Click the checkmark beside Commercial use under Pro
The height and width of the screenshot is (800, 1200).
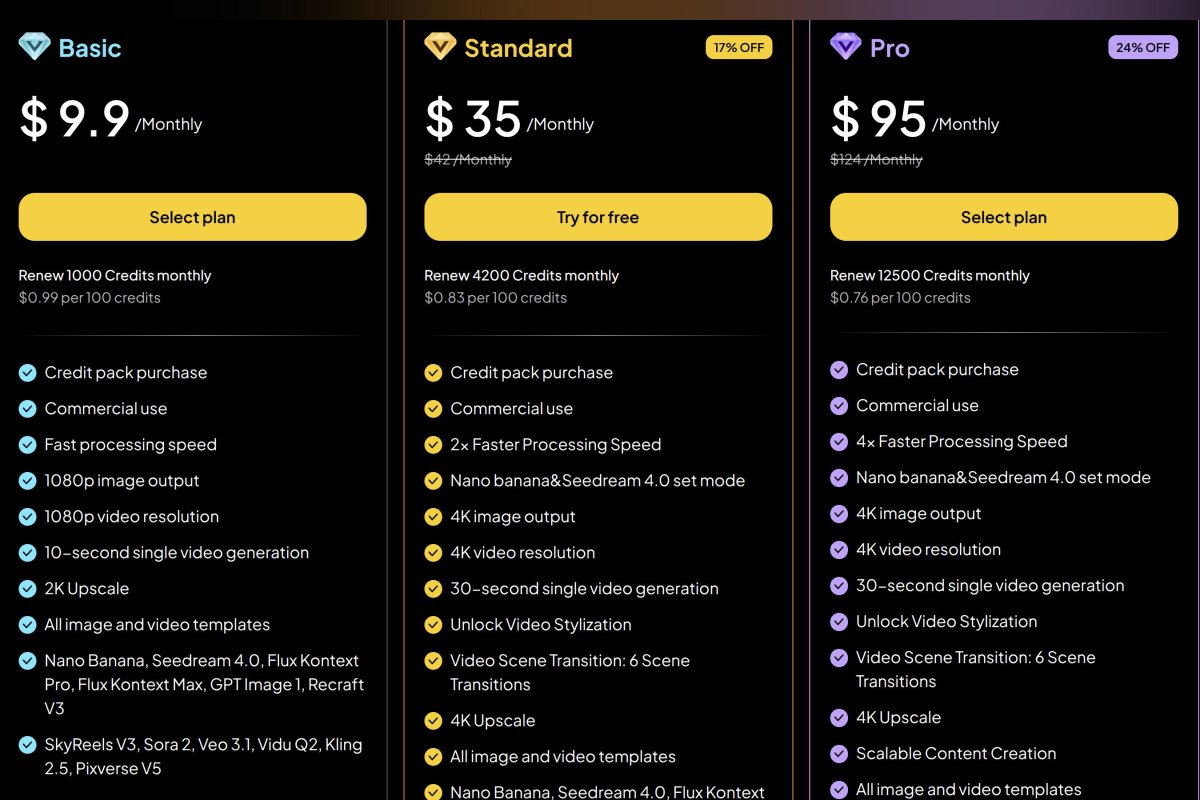pos(838,405)
